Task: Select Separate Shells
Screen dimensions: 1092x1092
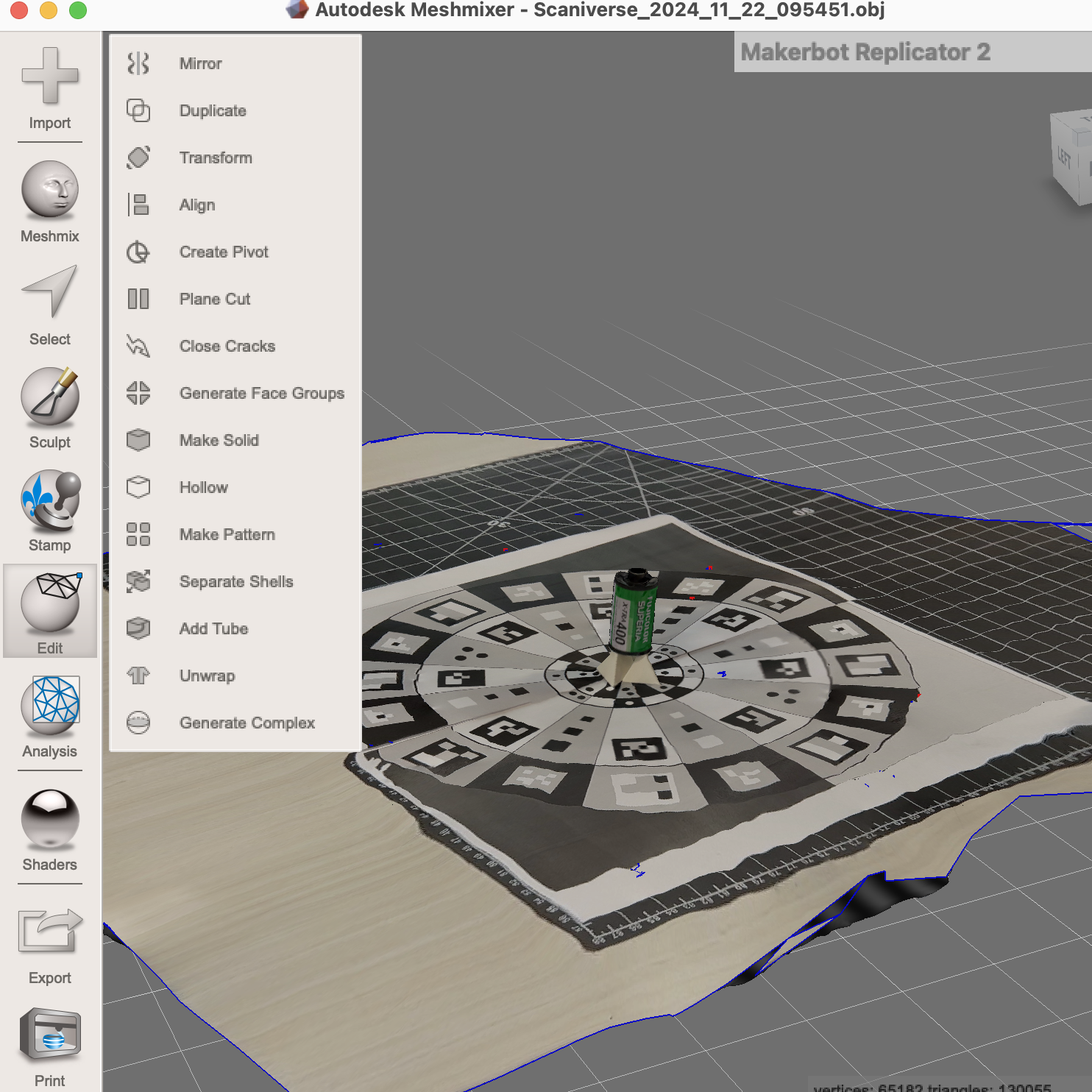Action: 235,581
